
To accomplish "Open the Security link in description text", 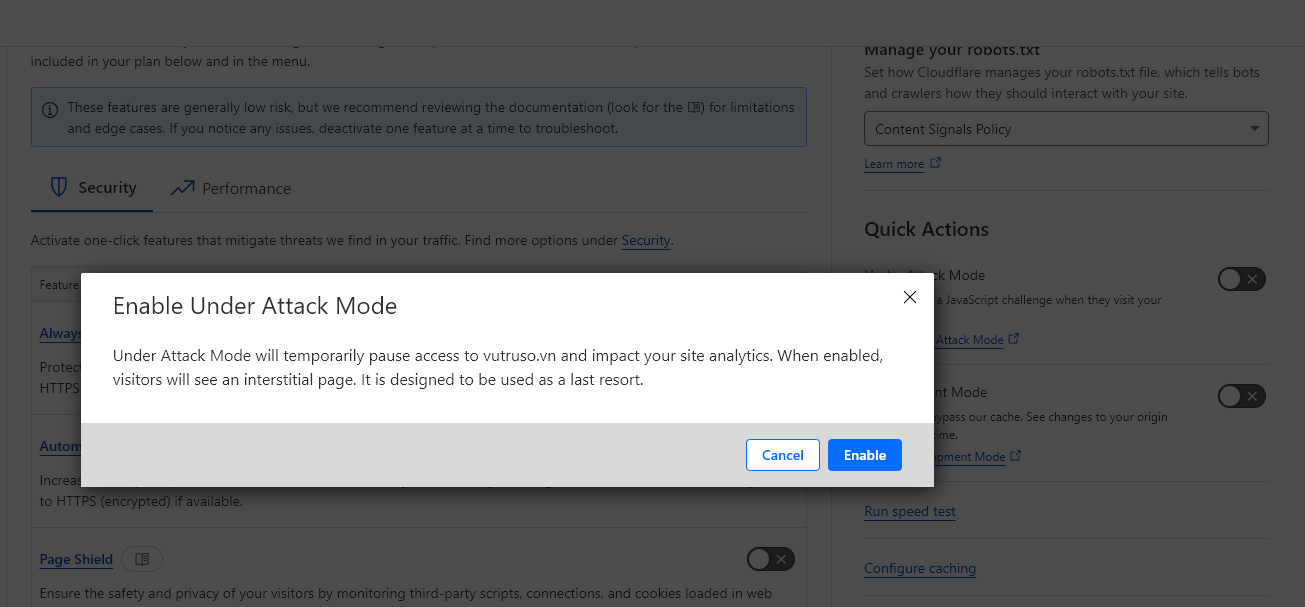I will pyautogui.click(x=646, y=240).
